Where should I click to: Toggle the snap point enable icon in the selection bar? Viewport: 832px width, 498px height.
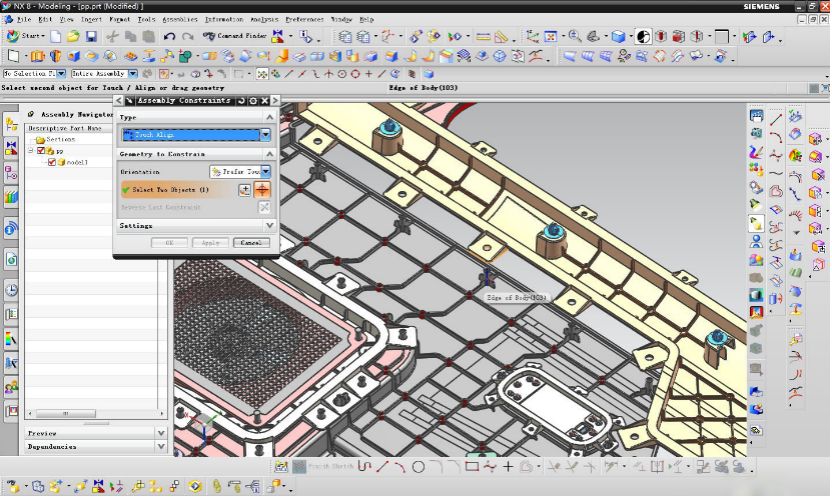[262, 74]
